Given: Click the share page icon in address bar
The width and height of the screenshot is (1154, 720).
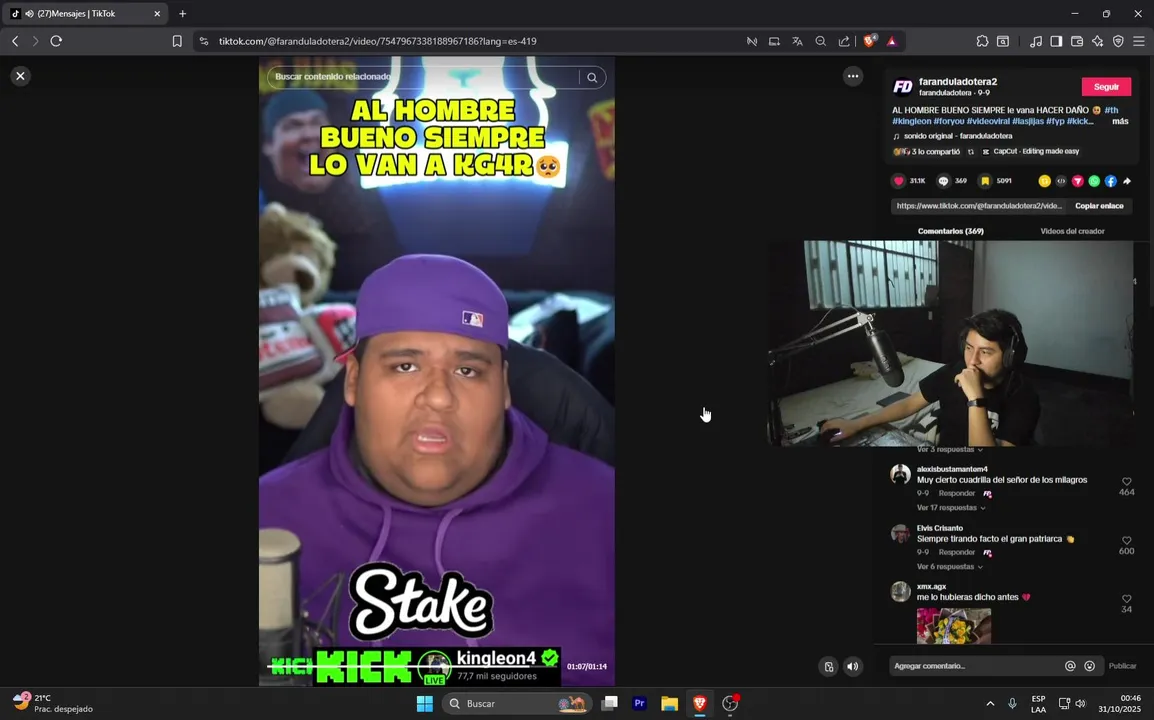Looking at the screenshot, I should [x=844, y=41].
